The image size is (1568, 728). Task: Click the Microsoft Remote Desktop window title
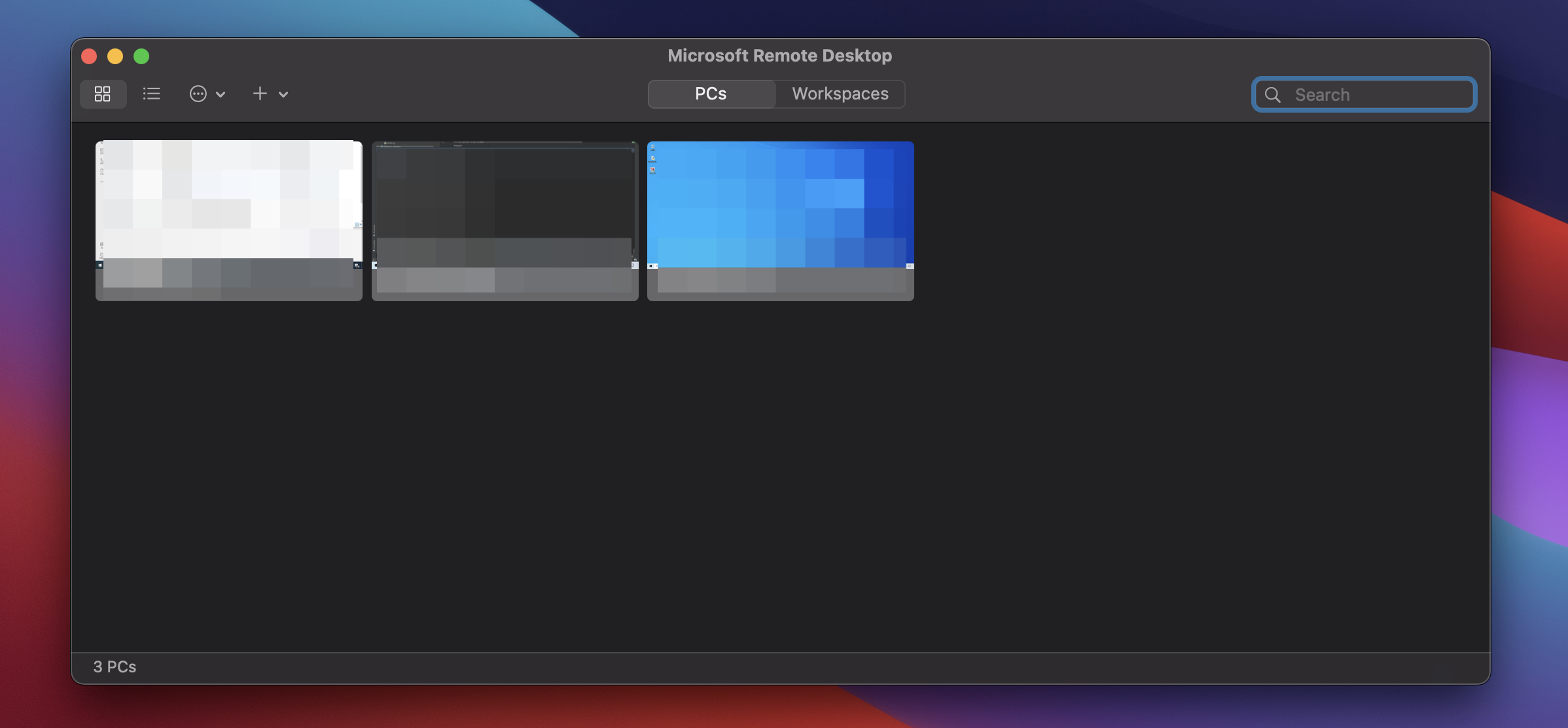tap(779, 56)
